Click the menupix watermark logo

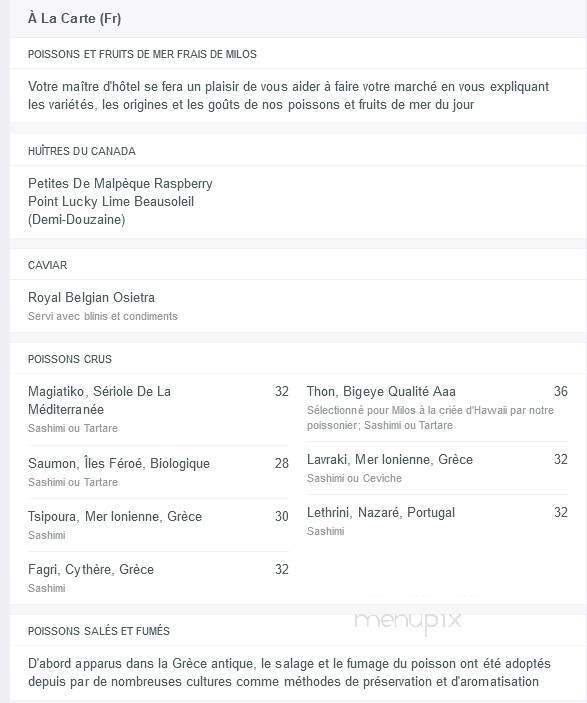click(x=408, y=621)
